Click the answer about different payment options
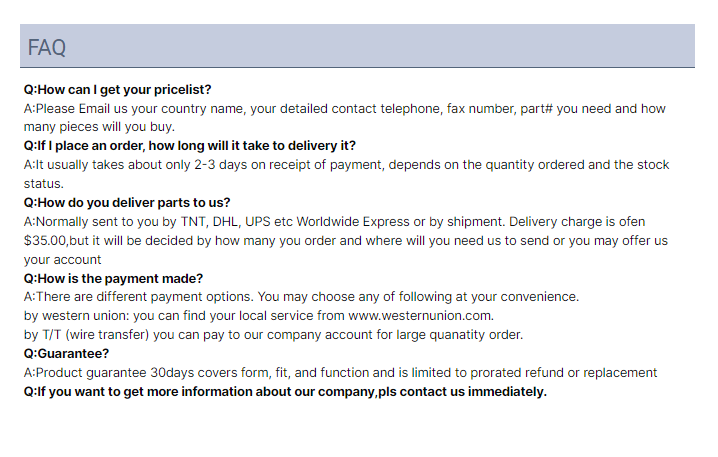The image size is (718, 457). click(x=300, y=297)
